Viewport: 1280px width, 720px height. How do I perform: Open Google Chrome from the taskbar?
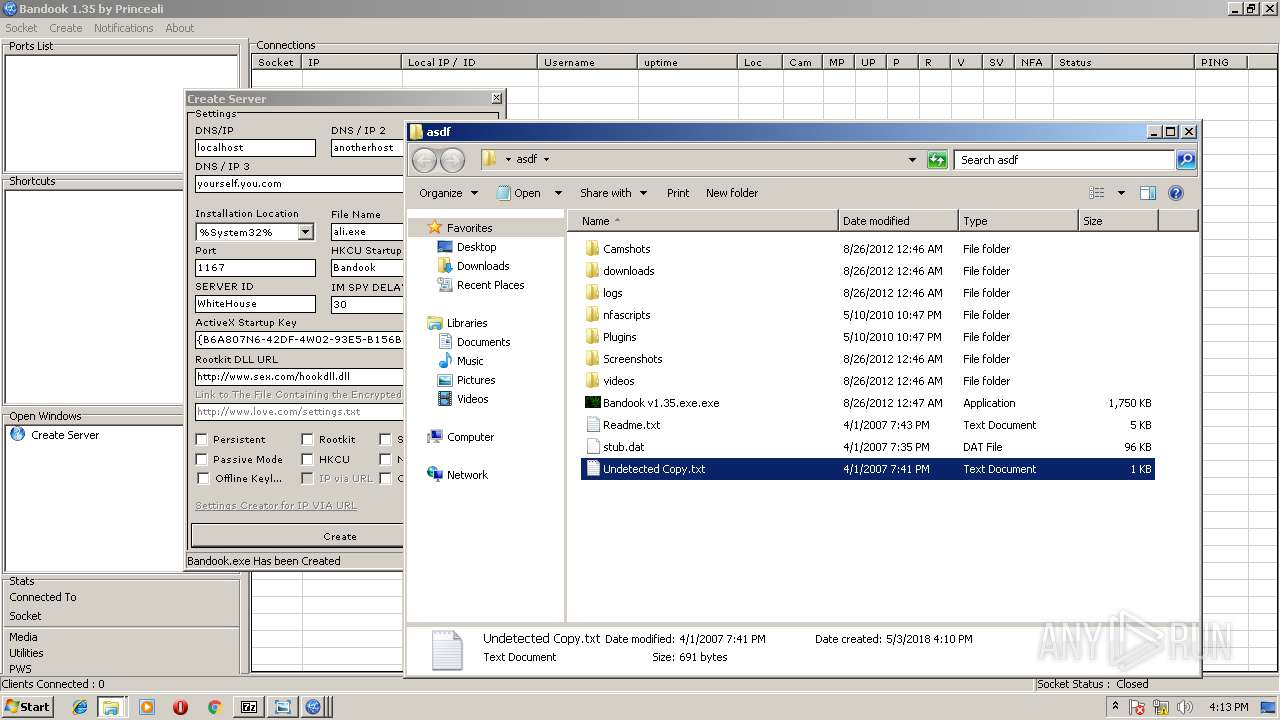(214, 707)
